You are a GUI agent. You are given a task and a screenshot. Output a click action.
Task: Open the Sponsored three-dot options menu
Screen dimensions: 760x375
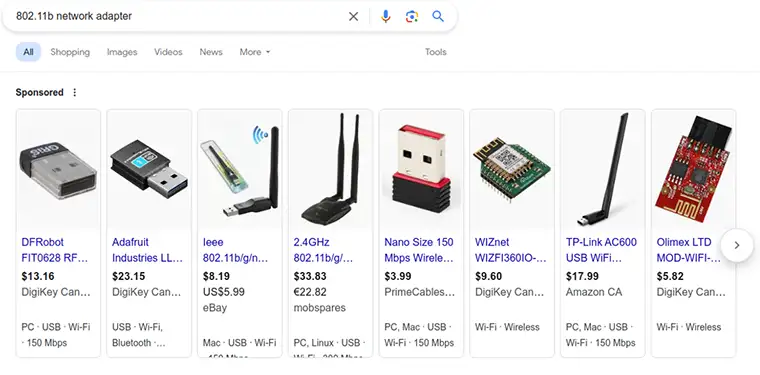click(74, 92)
